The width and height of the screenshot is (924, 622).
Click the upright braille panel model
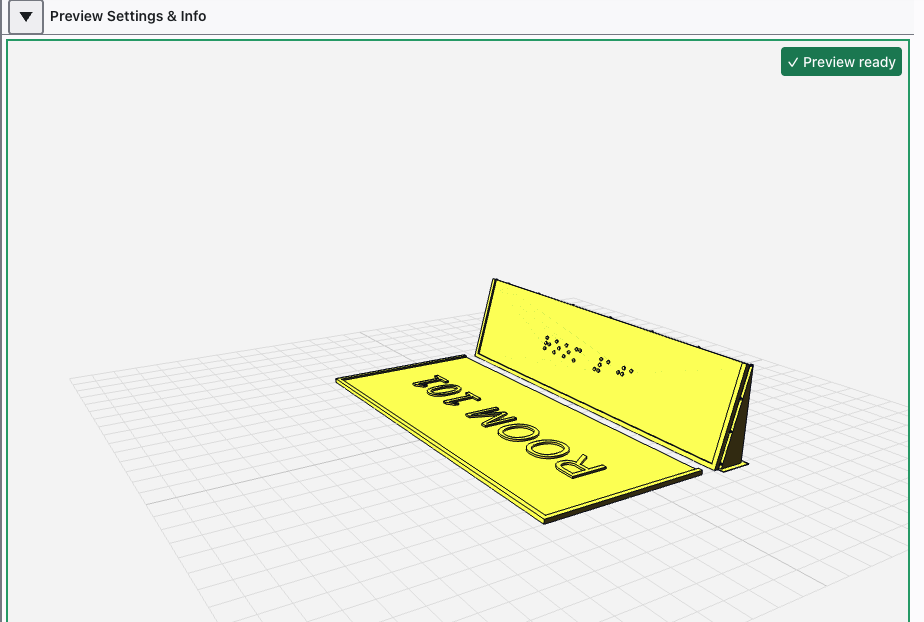(x=613, y=373)
